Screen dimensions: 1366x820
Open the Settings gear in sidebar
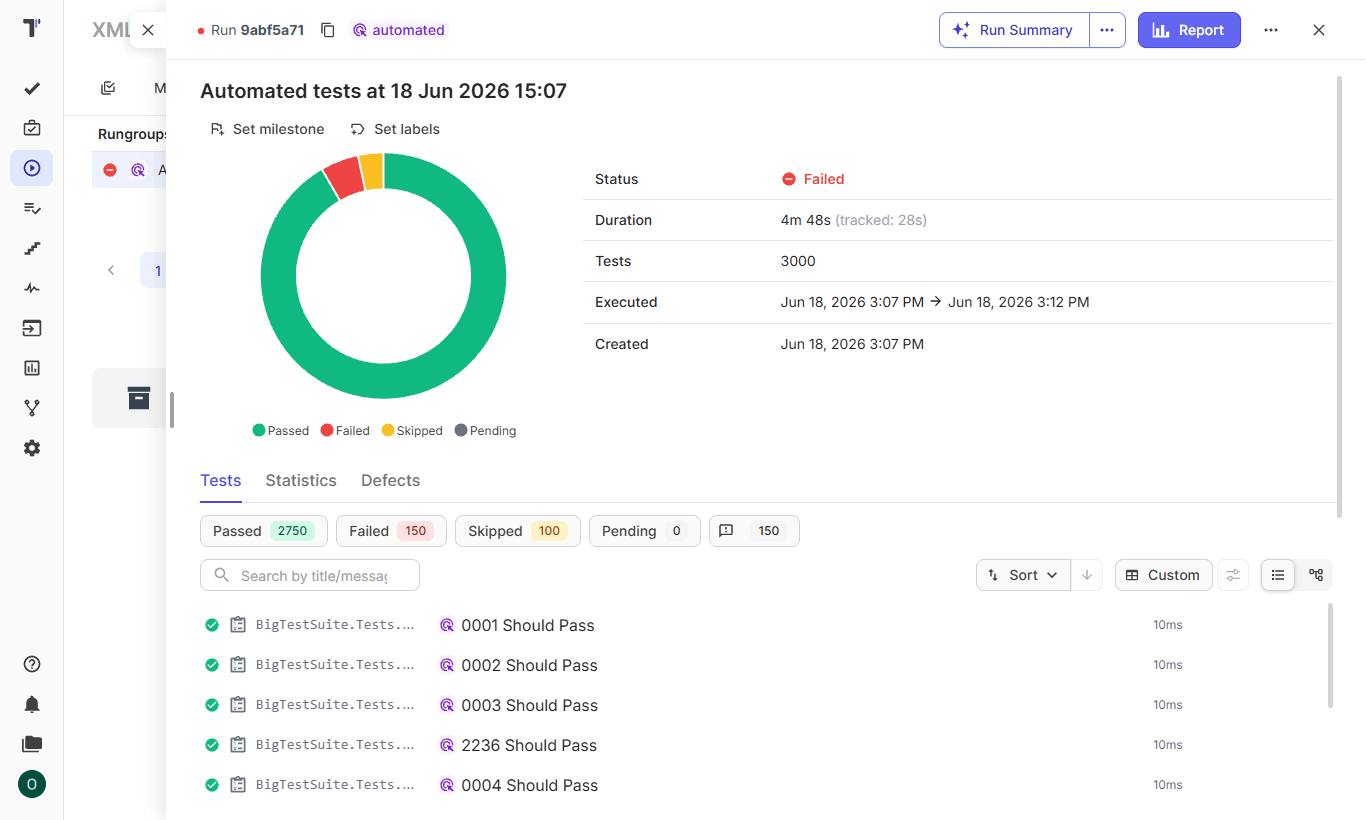(x=32, y=448)
